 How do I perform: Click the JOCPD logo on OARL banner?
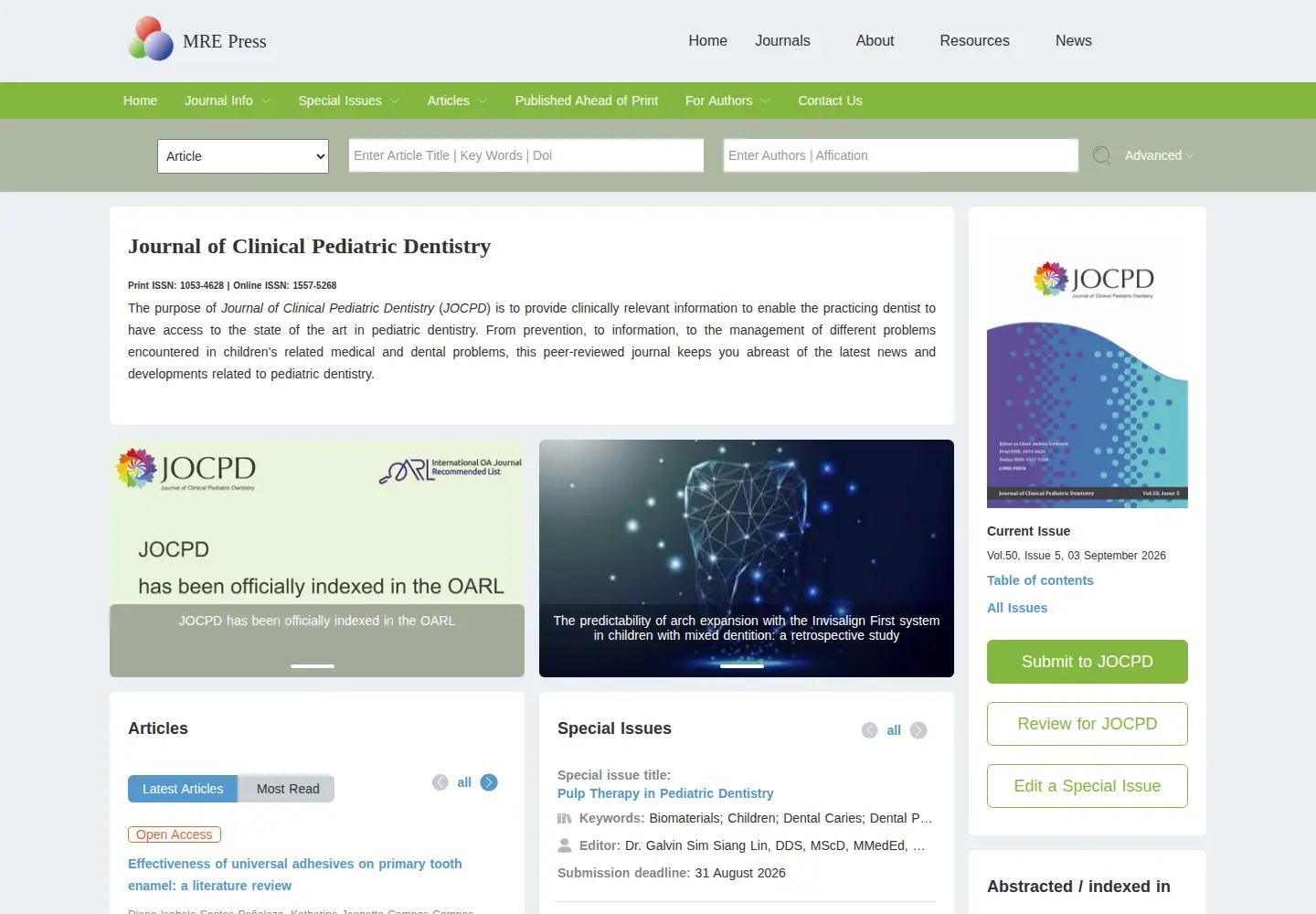(186, 469)
